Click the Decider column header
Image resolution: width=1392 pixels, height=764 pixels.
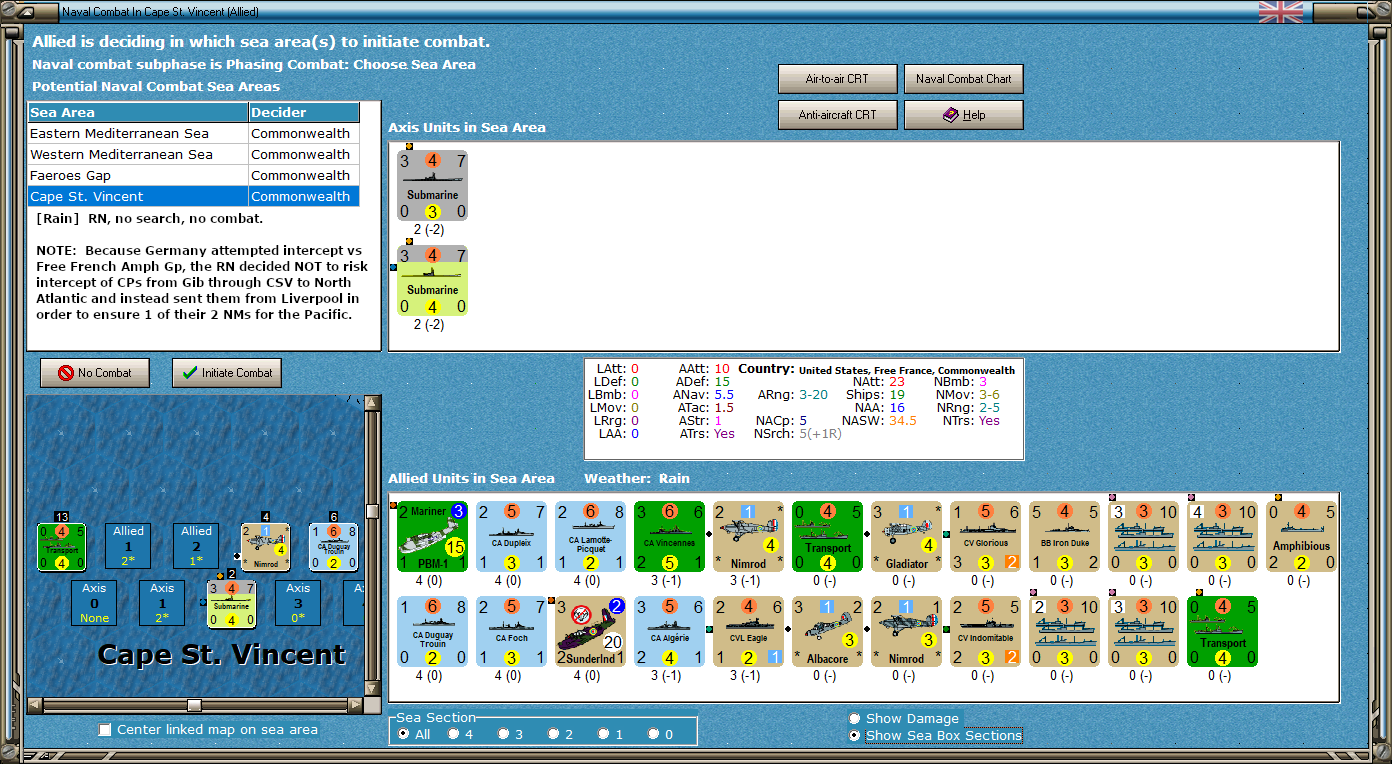coord(304,113)
